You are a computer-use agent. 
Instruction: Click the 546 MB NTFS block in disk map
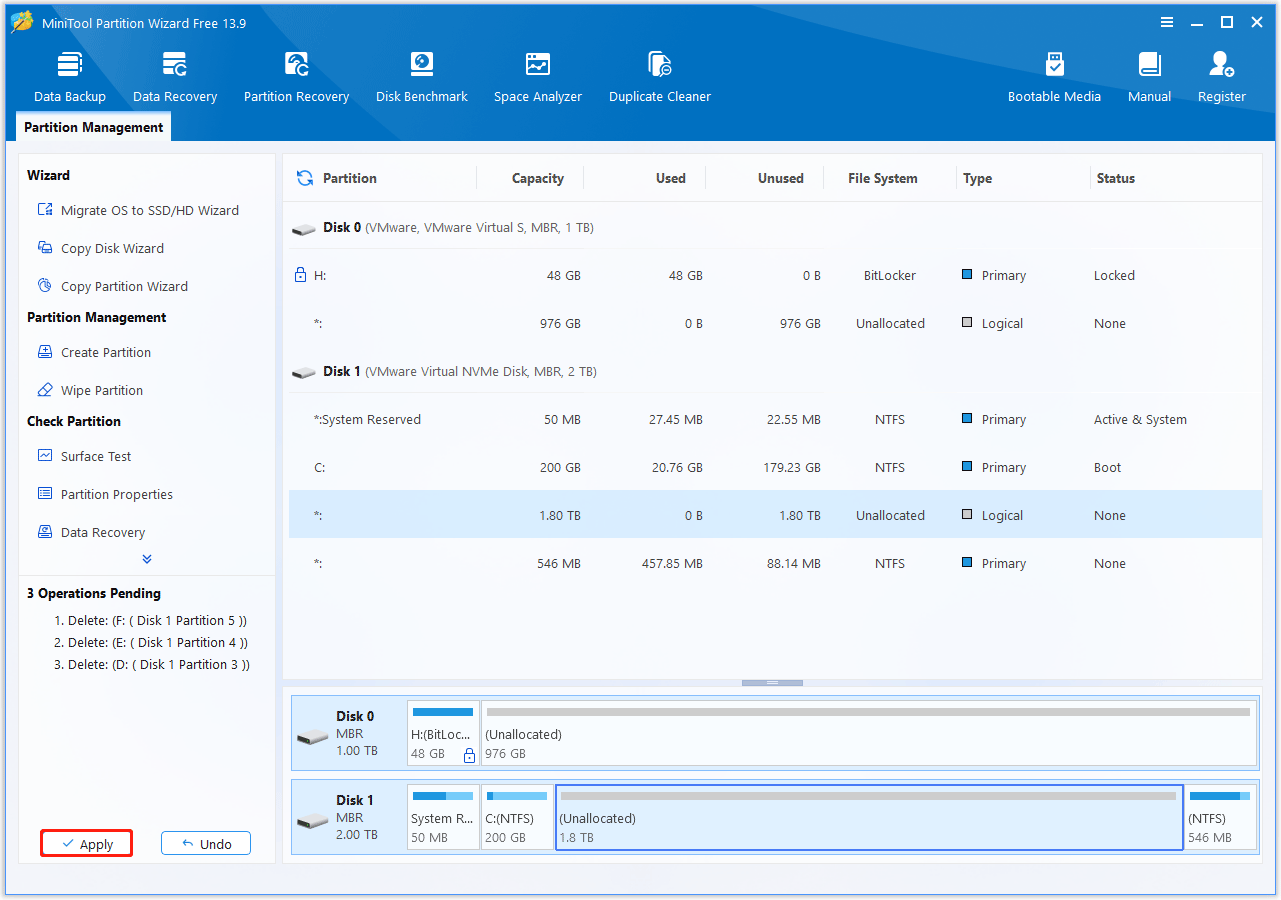click(x=1221, y=817)
